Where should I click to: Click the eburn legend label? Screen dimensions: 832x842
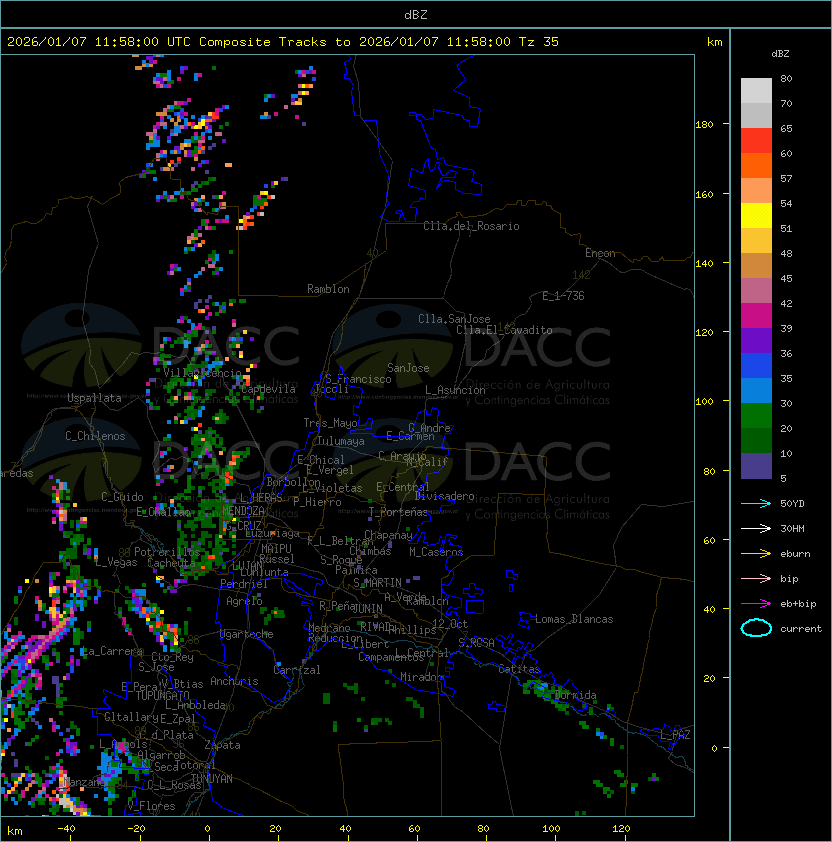795,554
